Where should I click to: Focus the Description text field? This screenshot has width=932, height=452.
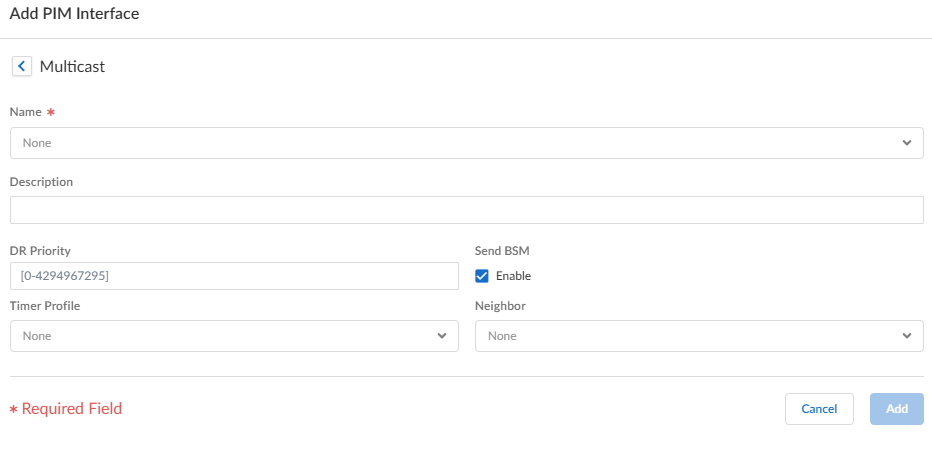click(x=466, y=210)
